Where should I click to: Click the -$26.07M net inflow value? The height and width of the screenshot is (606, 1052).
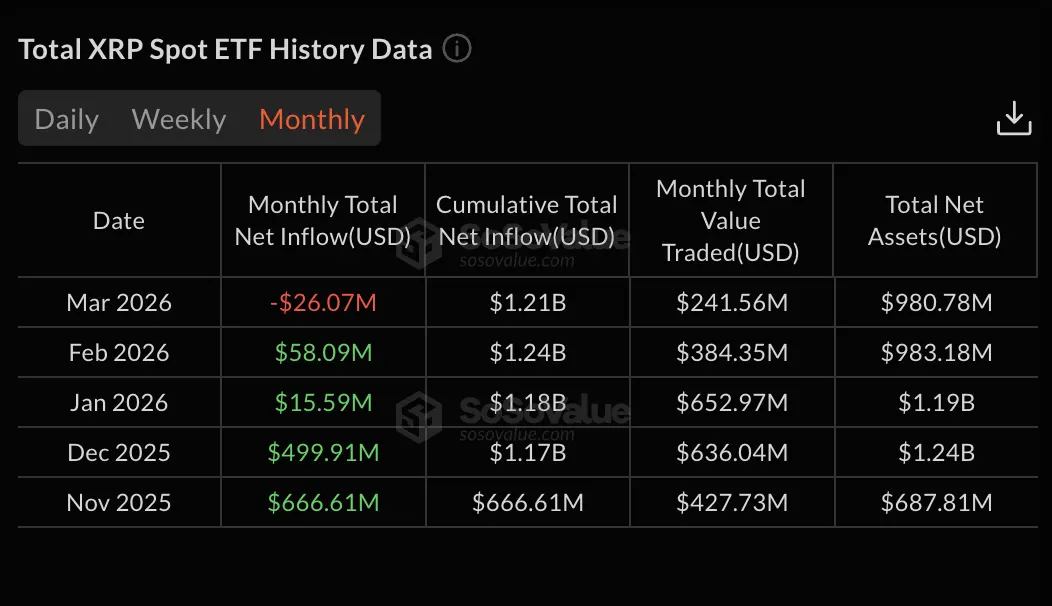coord(323,303)
